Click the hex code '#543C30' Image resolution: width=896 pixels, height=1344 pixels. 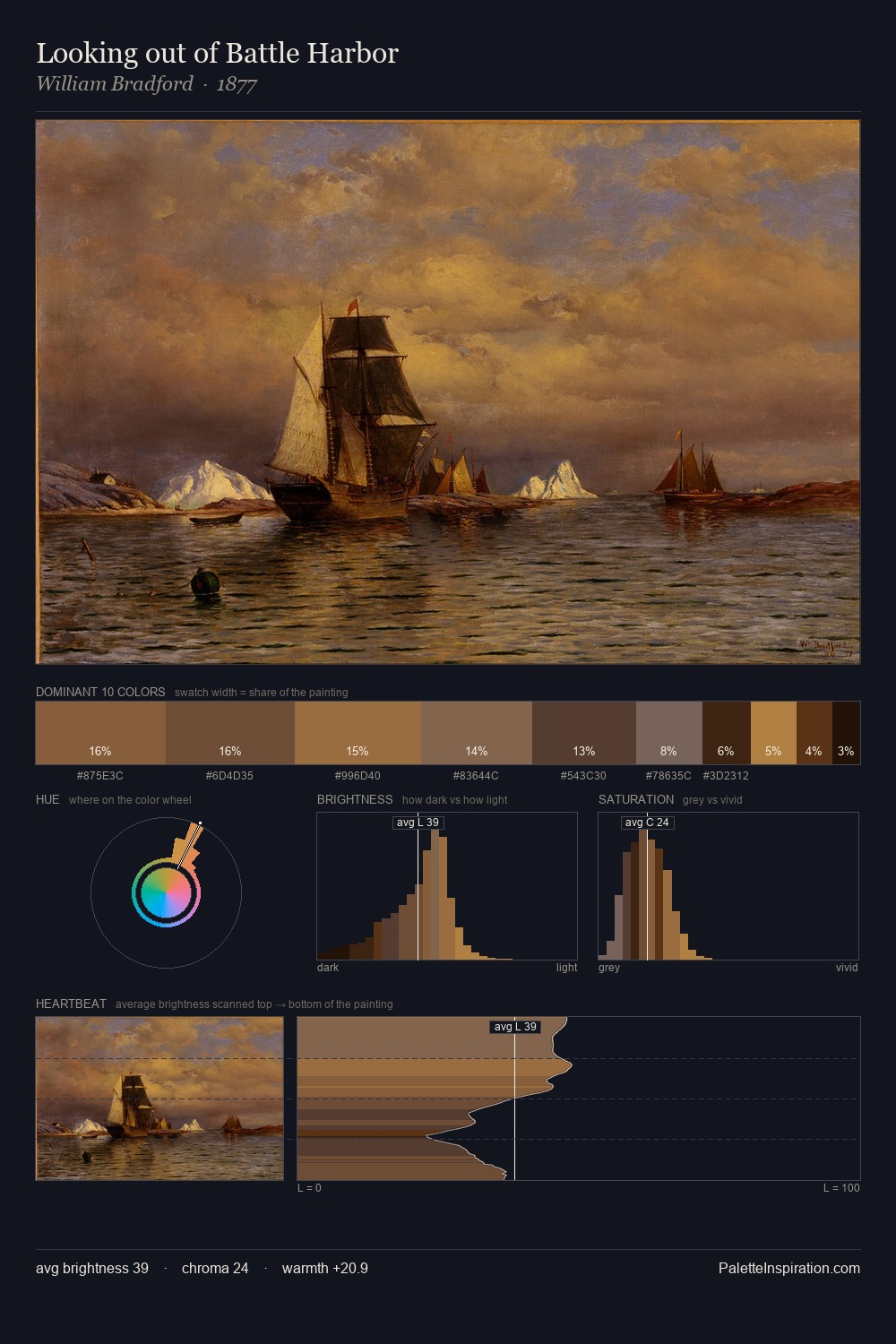pos(583,776)
